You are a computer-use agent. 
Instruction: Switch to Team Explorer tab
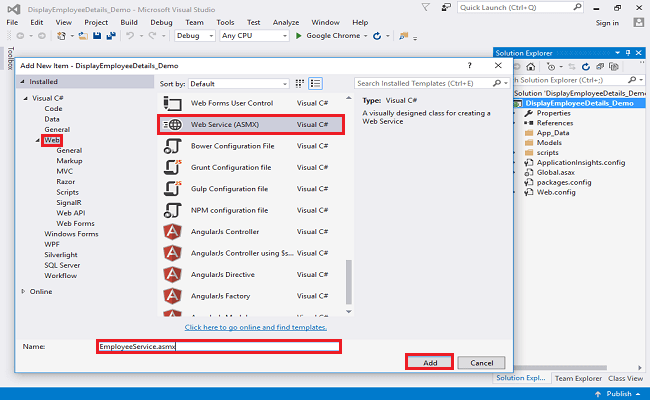tap(578, 378)
